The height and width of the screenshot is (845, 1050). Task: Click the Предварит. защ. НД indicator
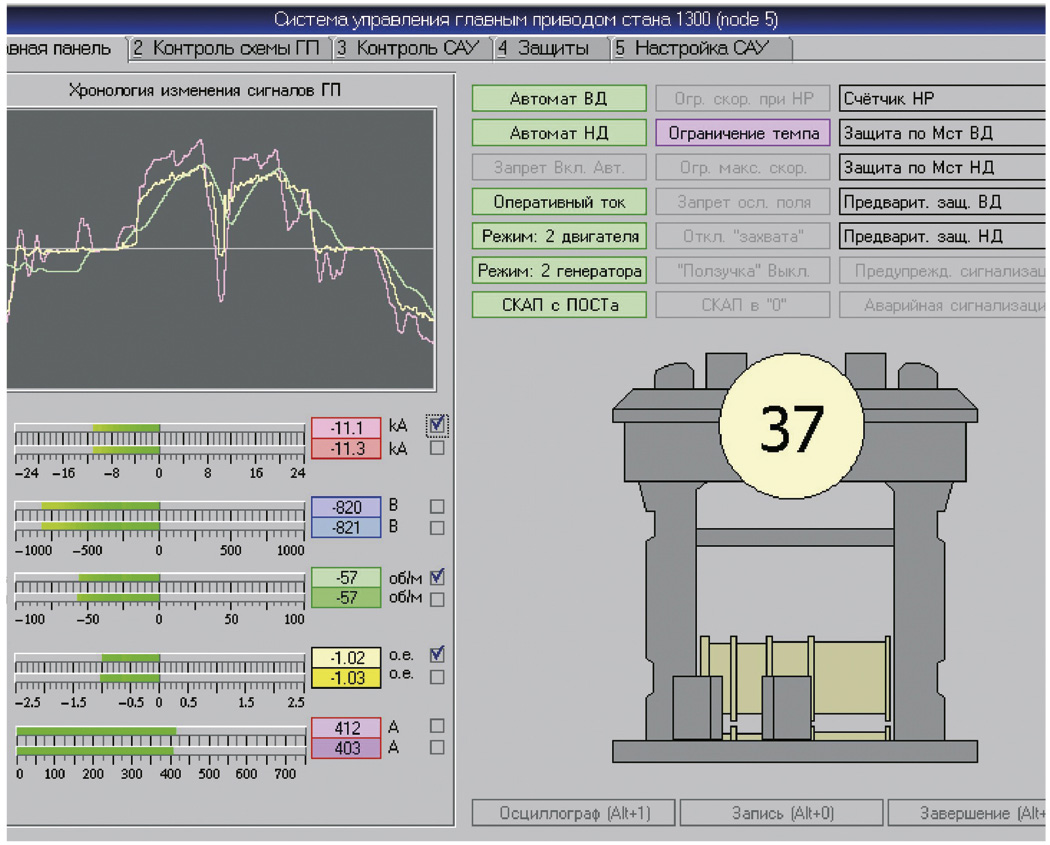click(942, 236)
